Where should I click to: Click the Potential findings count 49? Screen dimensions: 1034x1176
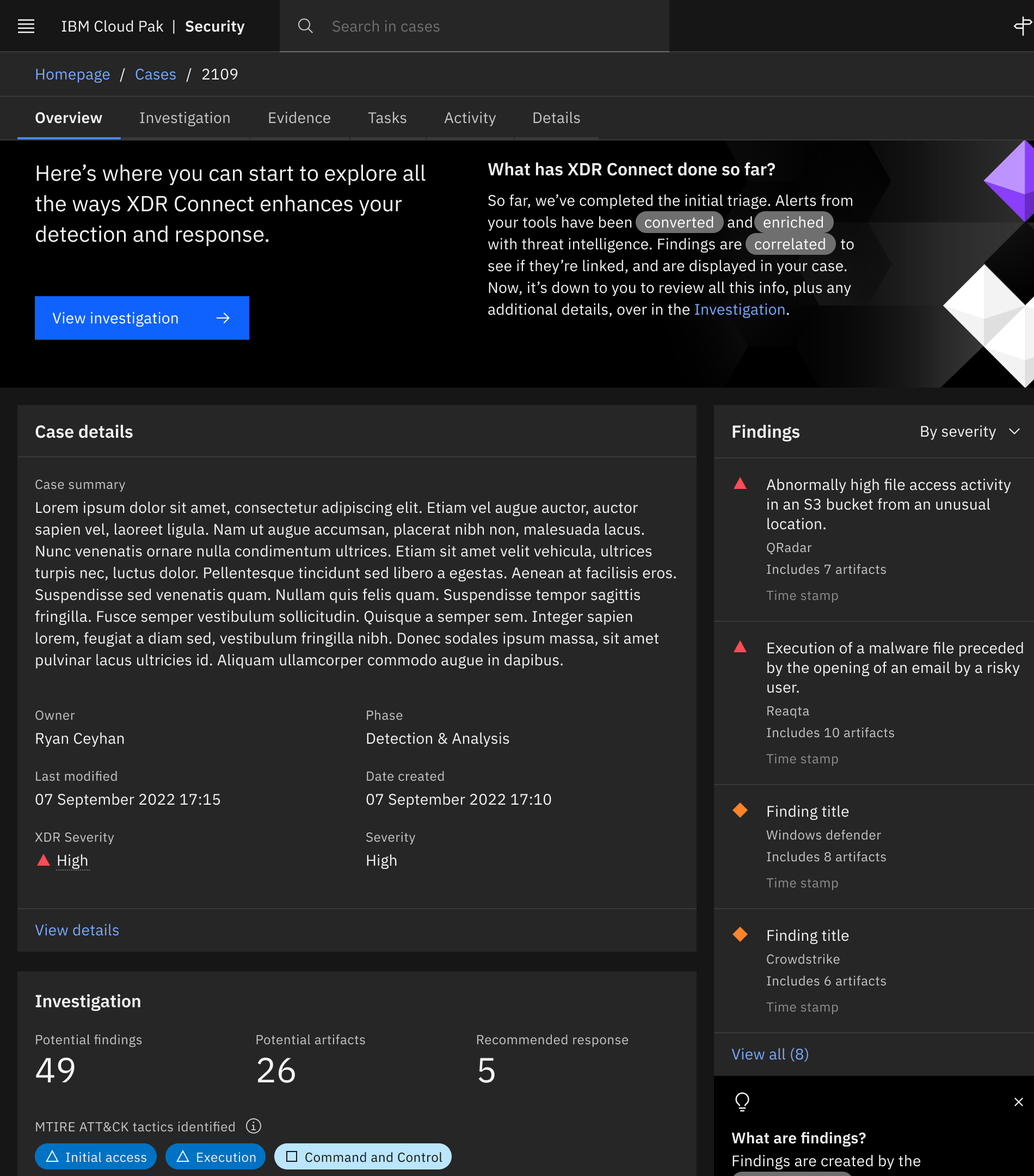tap(55, 1070)
